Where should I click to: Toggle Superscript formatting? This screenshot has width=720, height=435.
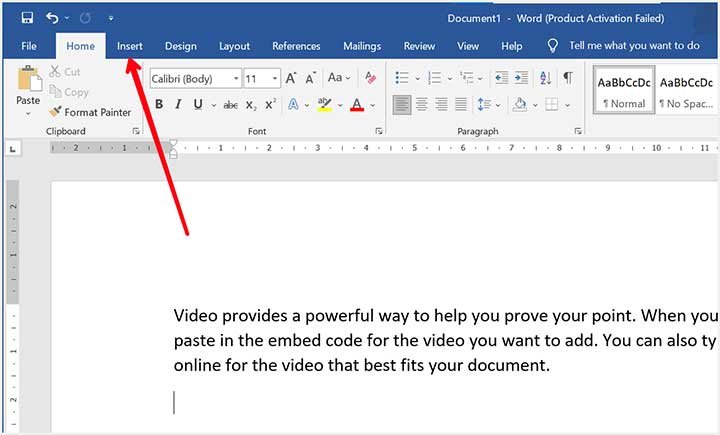tap(270, 104)
